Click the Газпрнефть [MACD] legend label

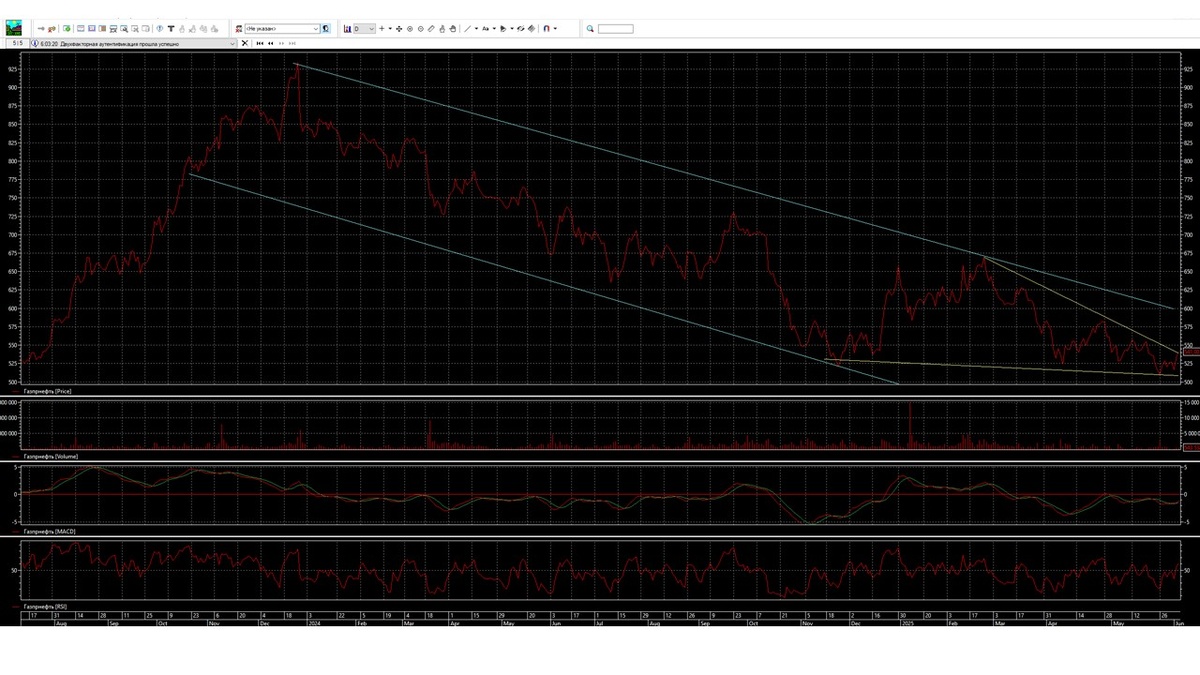point(51,532)
